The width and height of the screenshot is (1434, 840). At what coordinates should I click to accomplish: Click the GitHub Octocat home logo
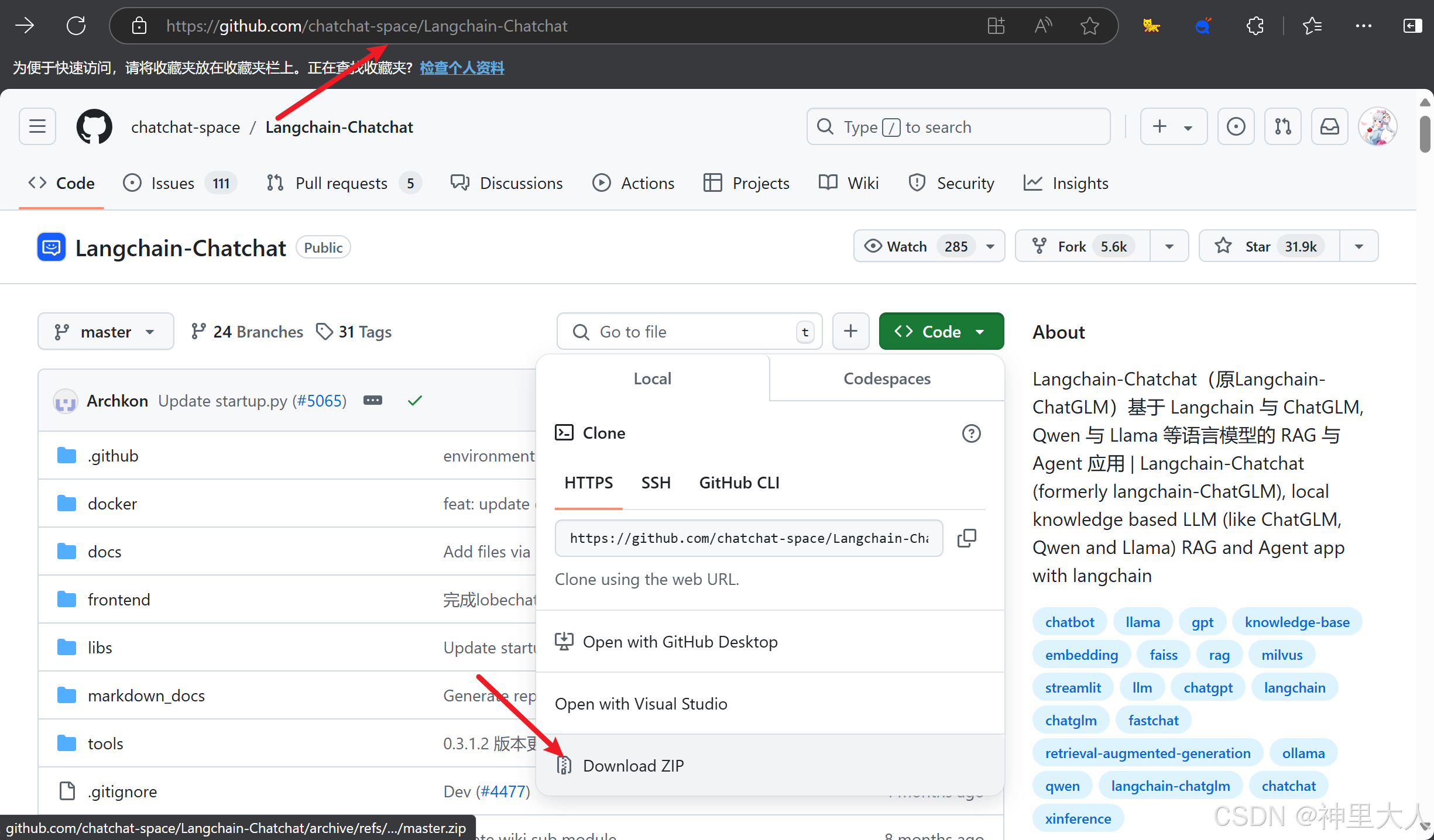pyautogui.click(x=94, y=126)
